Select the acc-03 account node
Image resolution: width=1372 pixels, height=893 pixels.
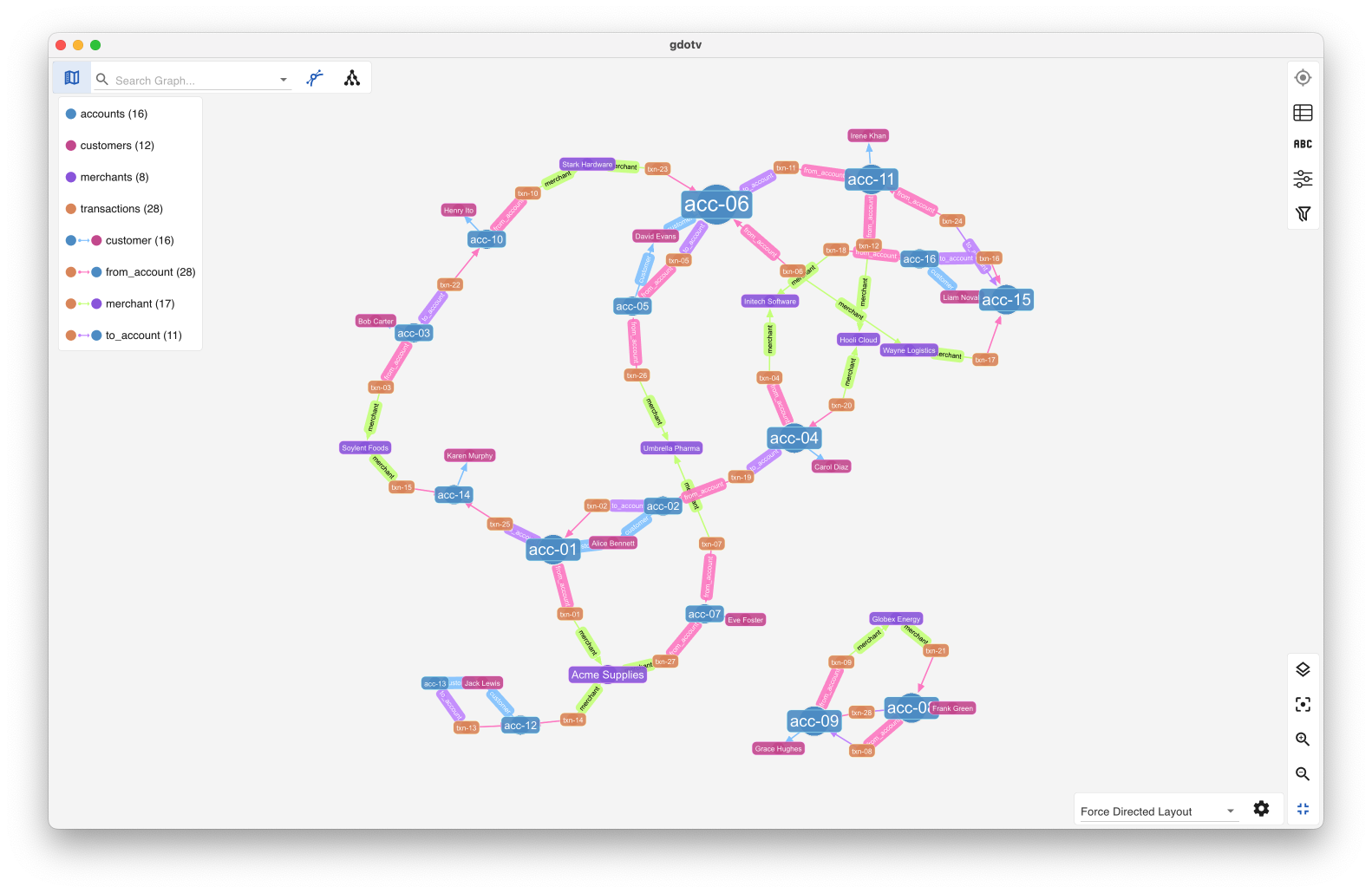pos(414,333)
